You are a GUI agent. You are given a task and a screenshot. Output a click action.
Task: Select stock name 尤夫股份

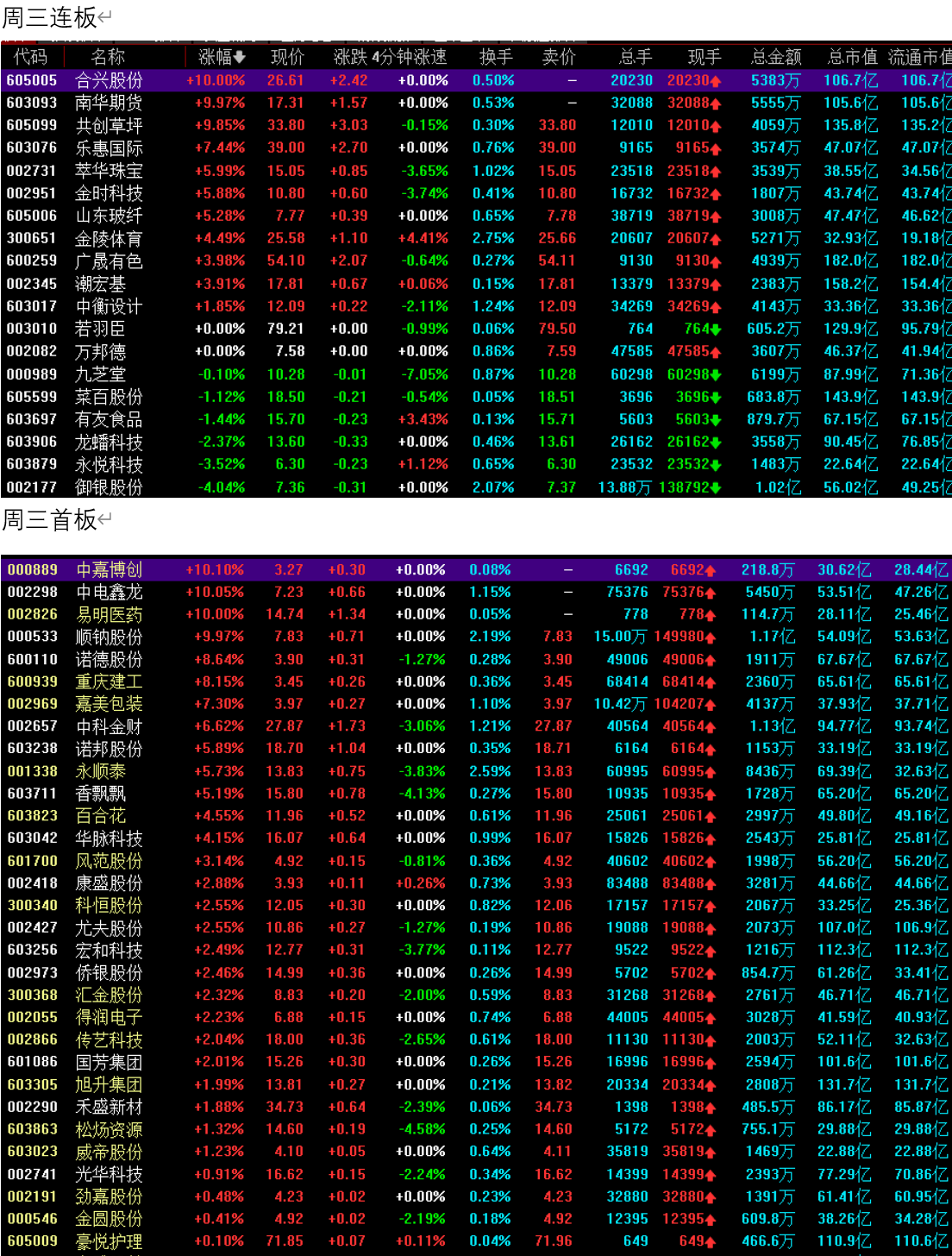pyautogui.click(x=109, y=928)
